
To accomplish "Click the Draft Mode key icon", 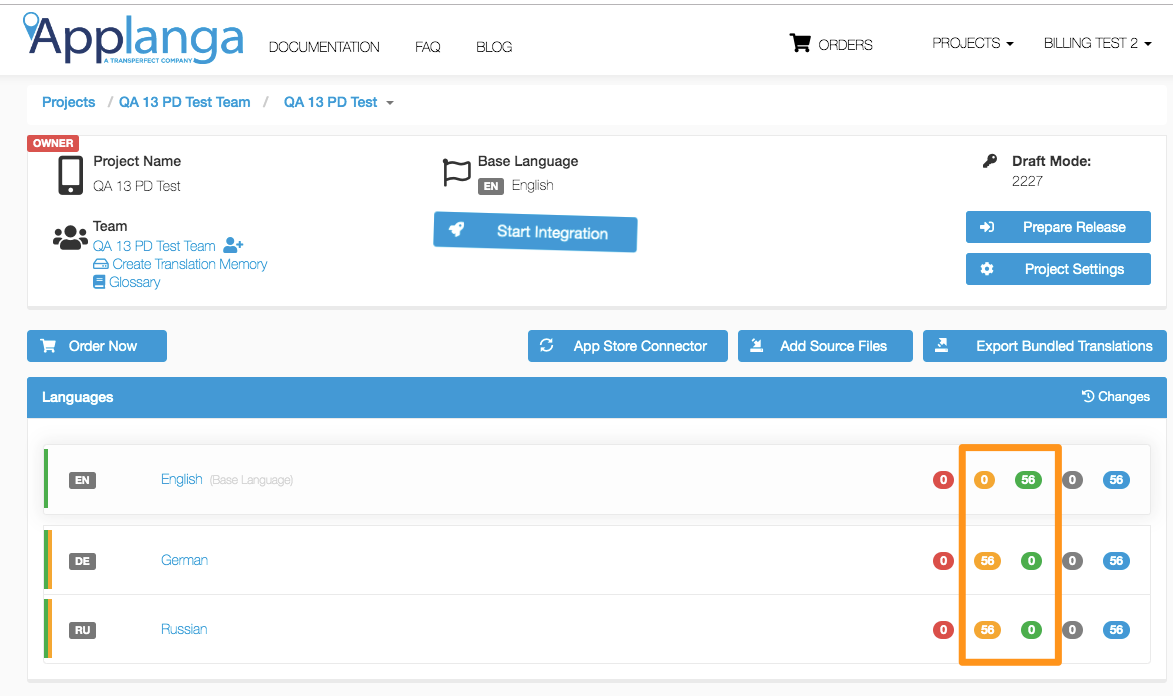I will coord(990,161).
